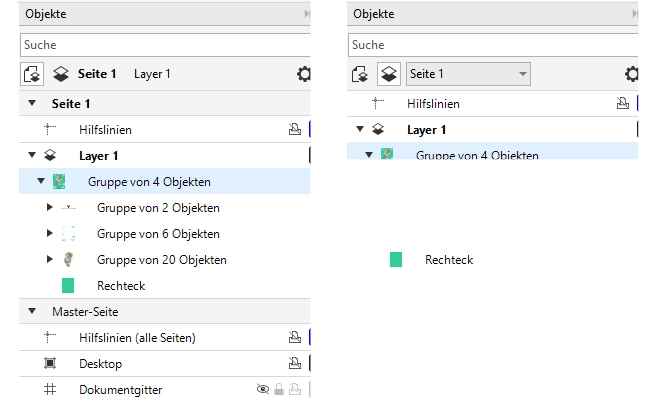The height and width of the screenshot is (418, 657).
Task: Toggle printing for Desktop layer
Action: pos(294,363)
